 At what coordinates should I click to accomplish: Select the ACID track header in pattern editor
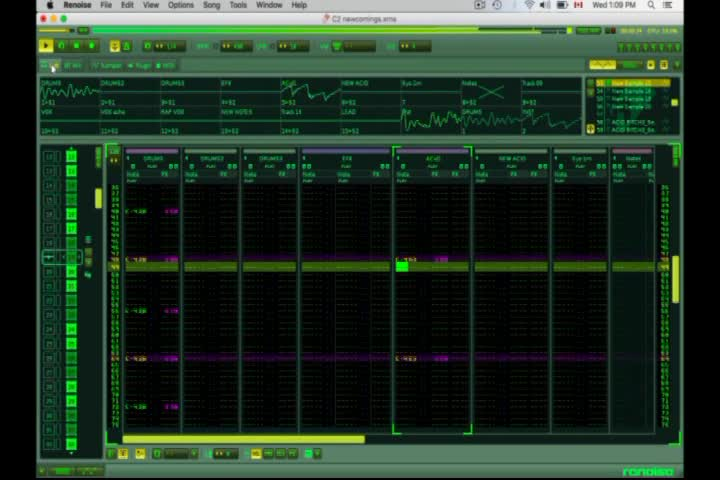coord(432,158)
